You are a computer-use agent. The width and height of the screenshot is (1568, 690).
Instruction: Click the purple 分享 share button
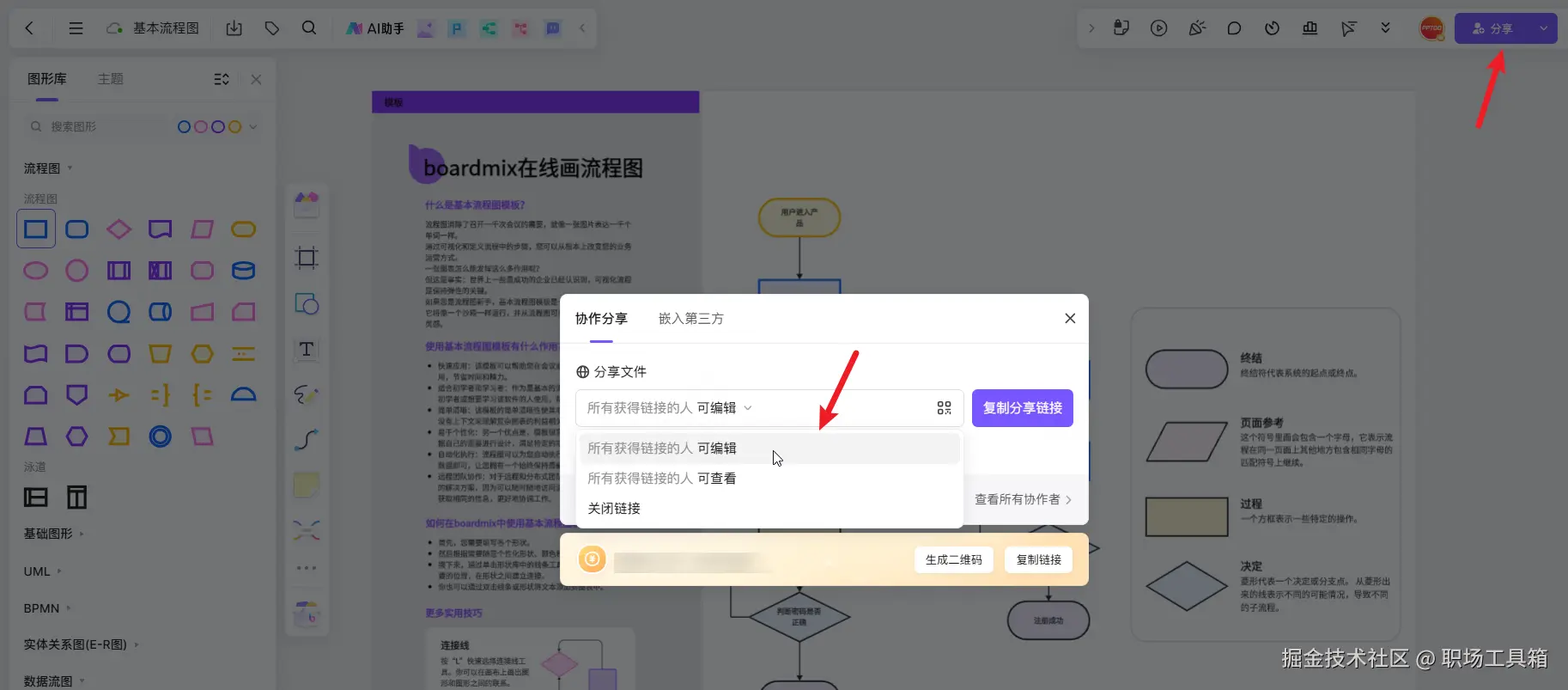click(x=1492, y=28)
